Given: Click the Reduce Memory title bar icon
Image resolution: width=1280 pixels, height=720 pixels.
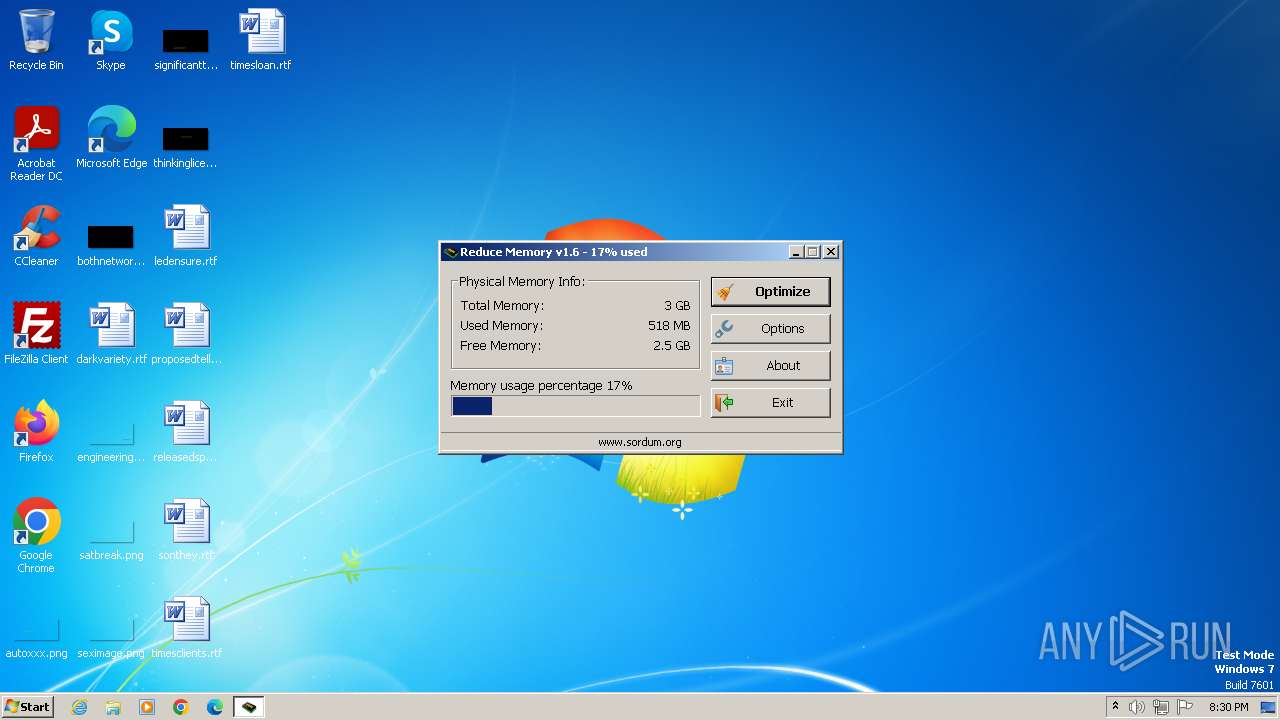Looking at the screenshot, I should pos(451,252).
